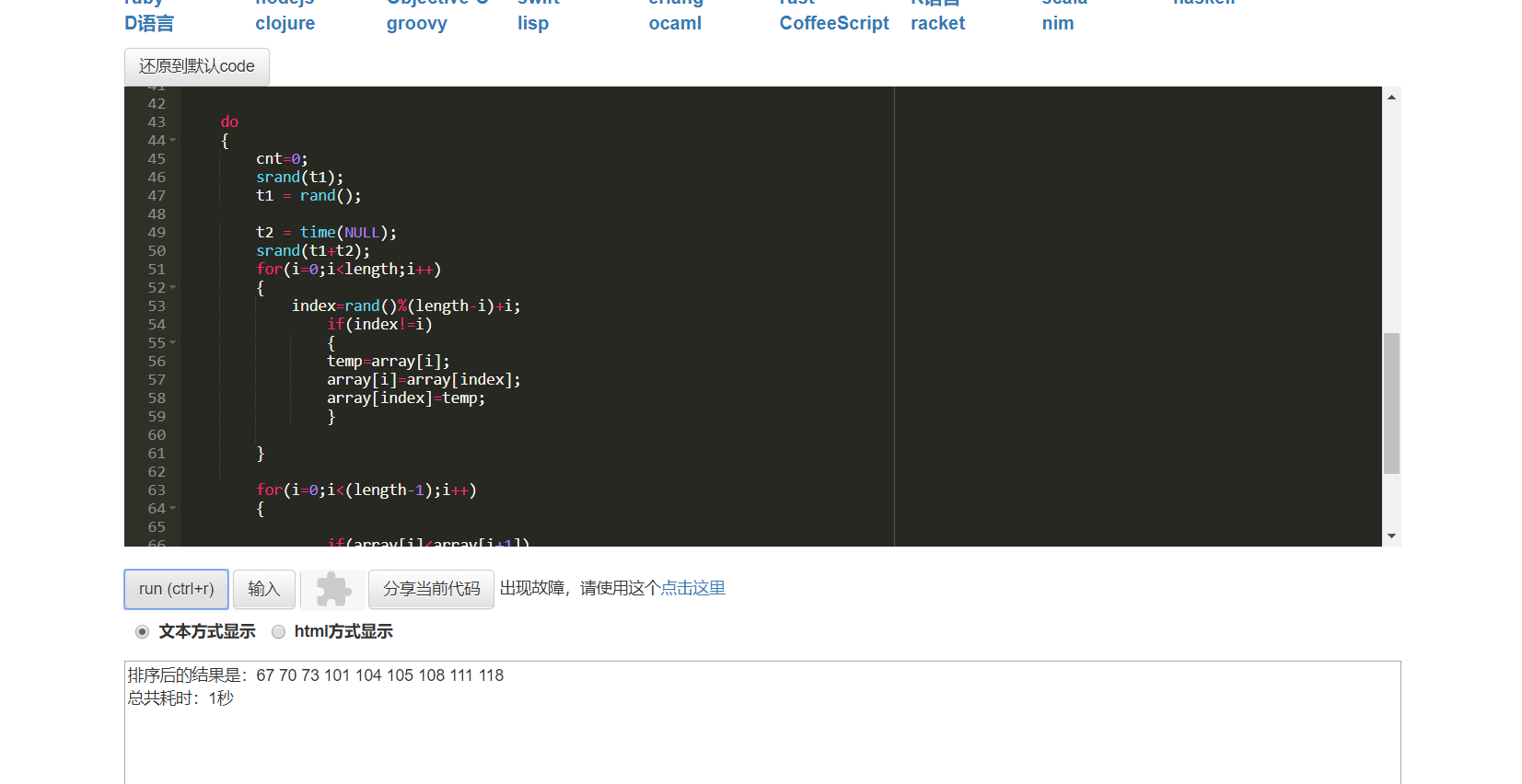
Task: Follow the 点击这里 link
Action: 692,588
